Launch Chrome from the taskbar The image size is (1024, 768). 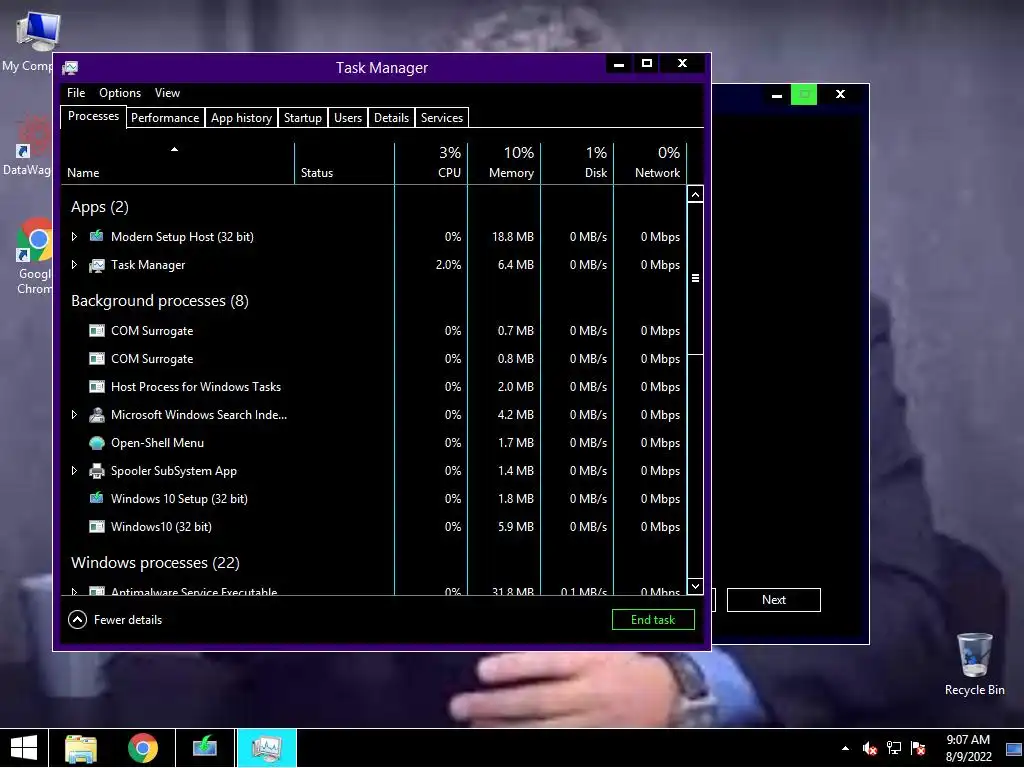tap(142, 748)
